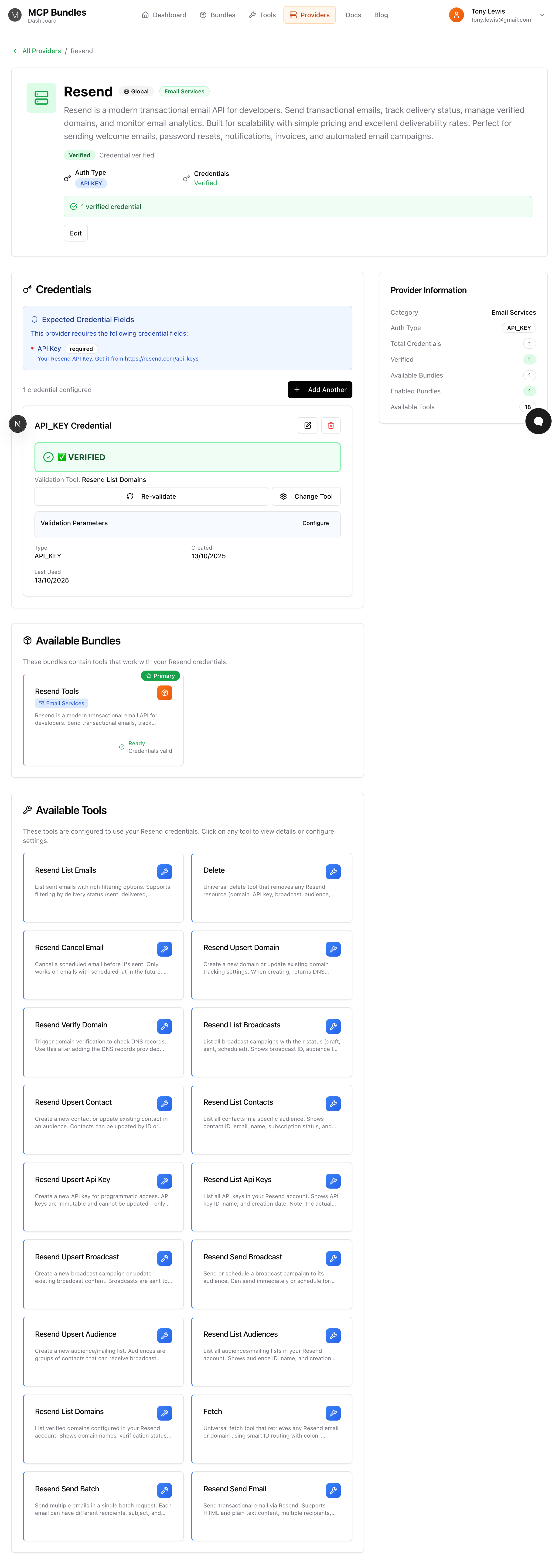
Task: Click the Resend Verify Domain wrench icon
Action: (164, 1026)
